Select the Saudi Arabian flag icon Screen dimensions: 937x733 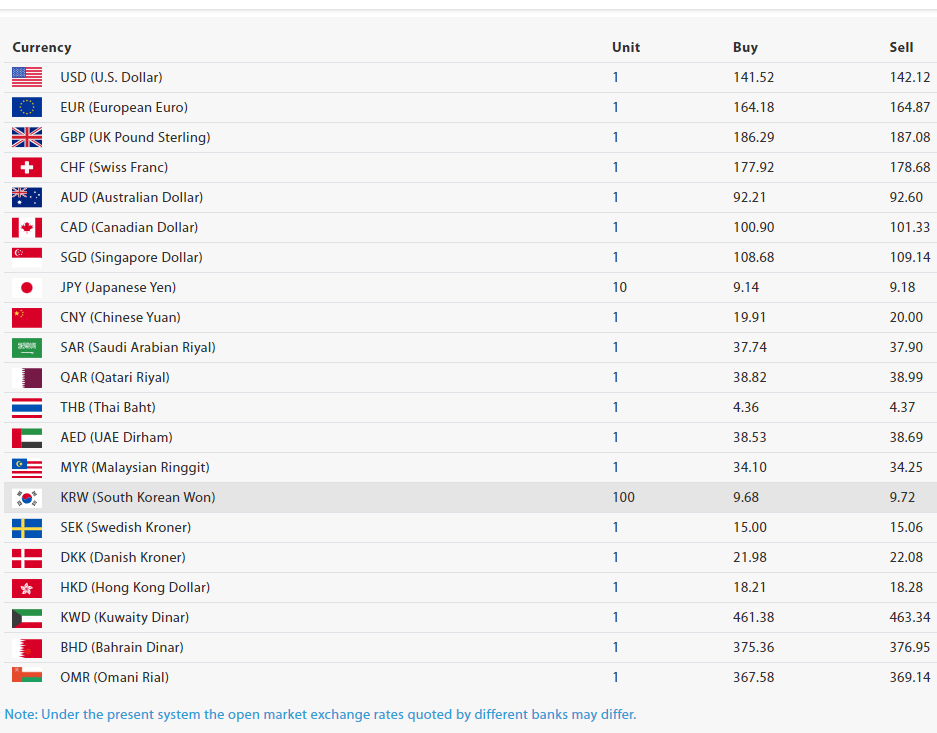click(27, 347)
